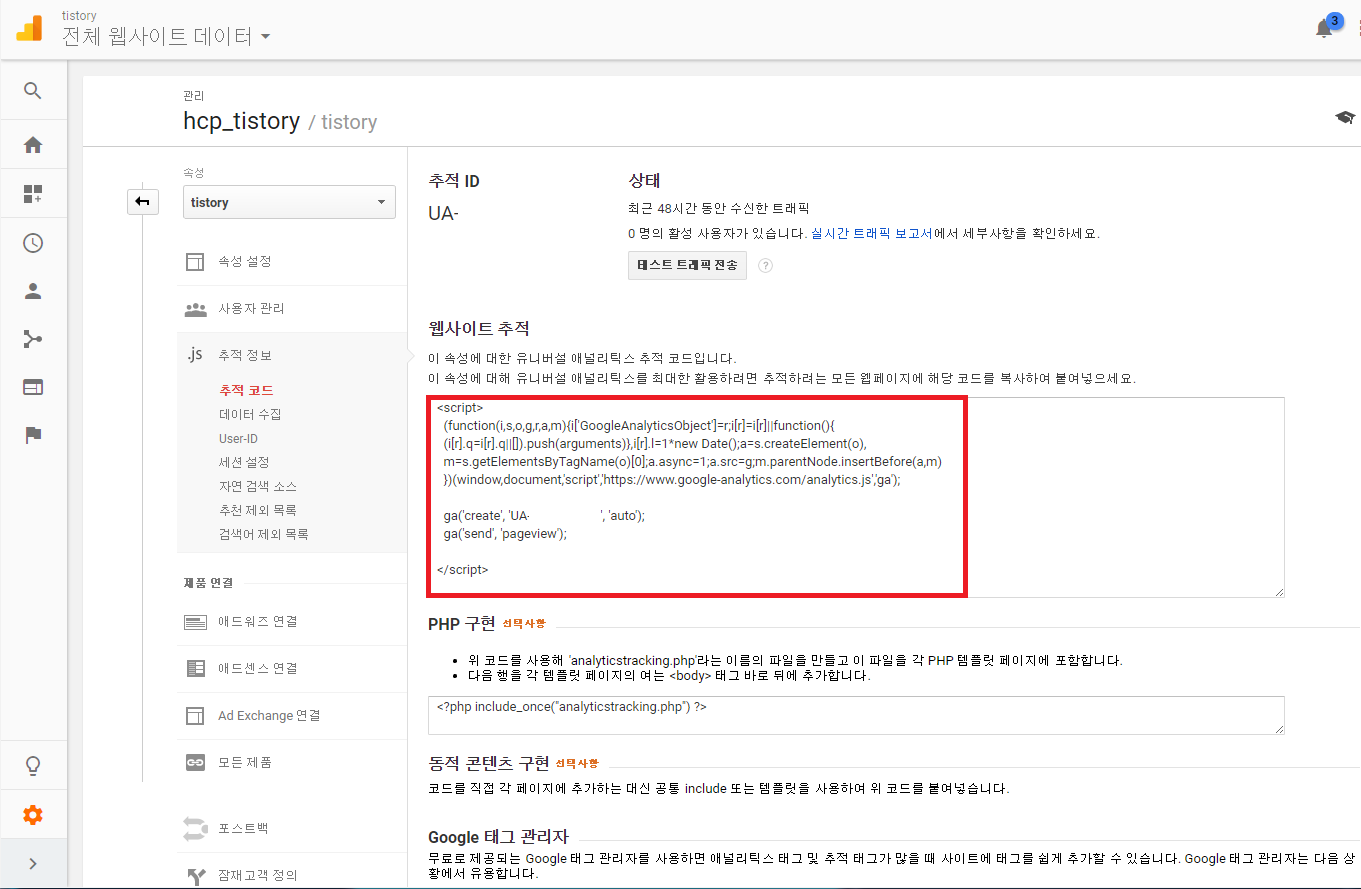Click help question mark beside test traffic button
The width and height of the screenshot is (1361, 889).
click(766, 265)
